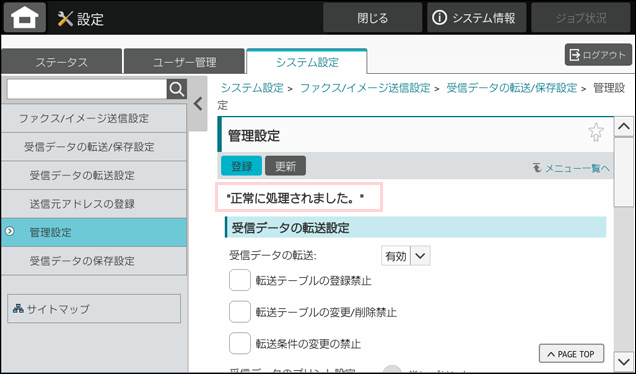
Task: Click 受信データの転送/保存設定 breadcrumb link
Action: coord(511,88)
